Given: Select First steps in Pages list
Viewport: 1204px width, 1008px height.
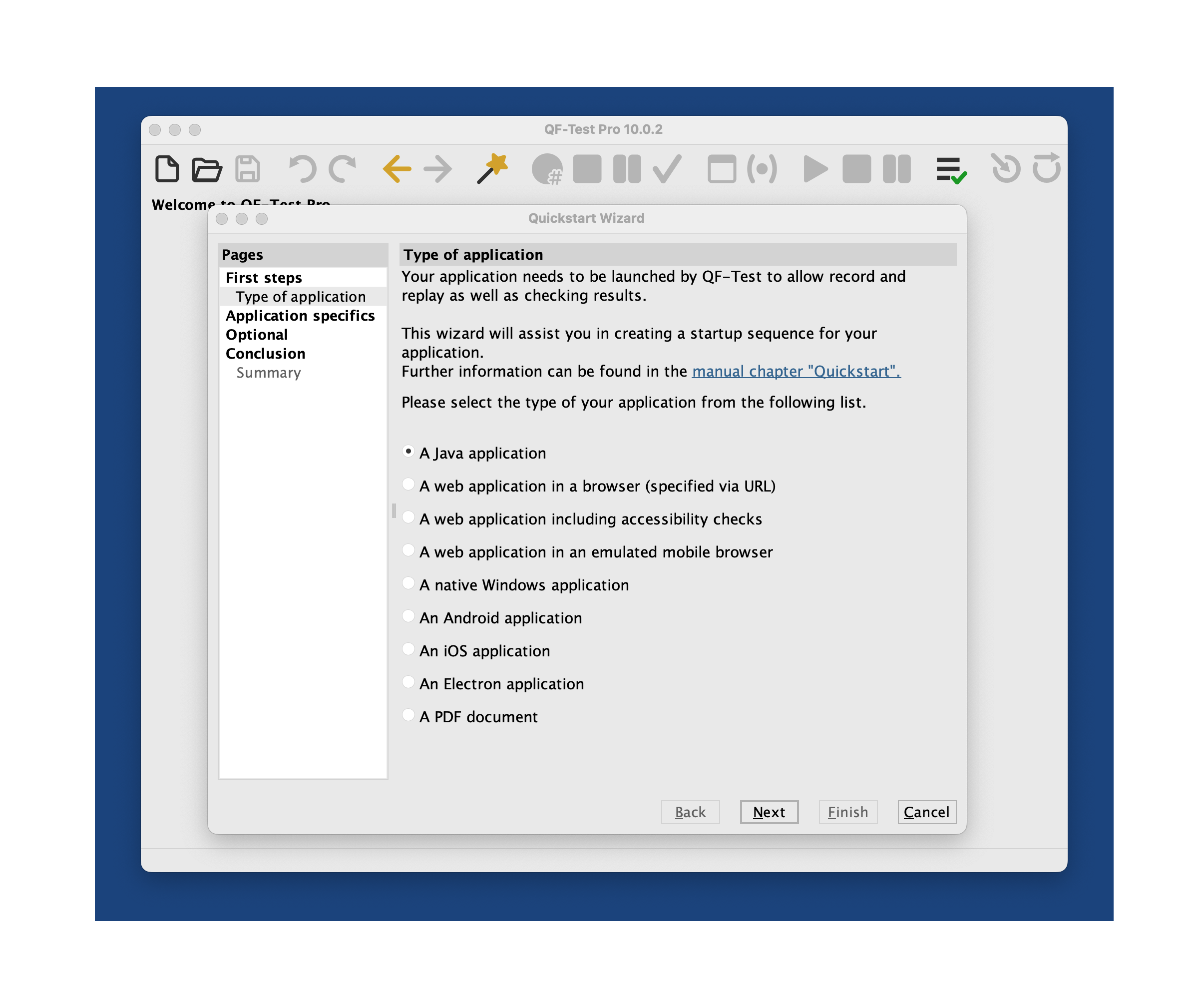Looking at the screenshot, I should tap(264, 278).
